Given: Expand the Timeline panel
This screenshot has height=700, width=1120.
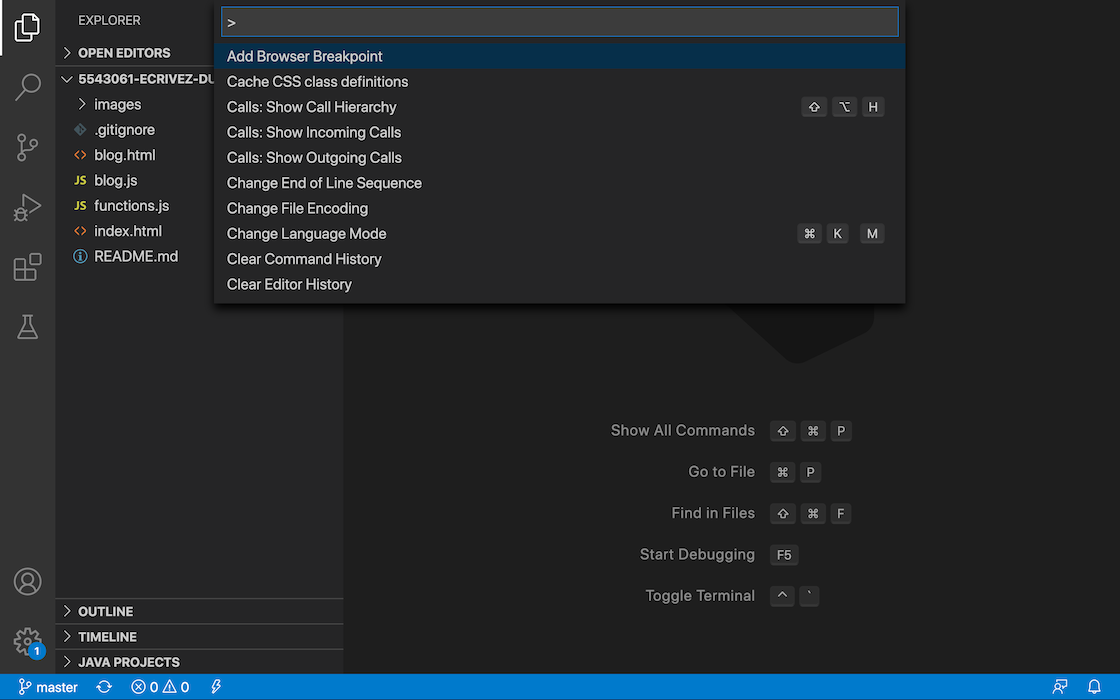Looking at the screenshot, I should pyautogui.click(x=107, y=637).
